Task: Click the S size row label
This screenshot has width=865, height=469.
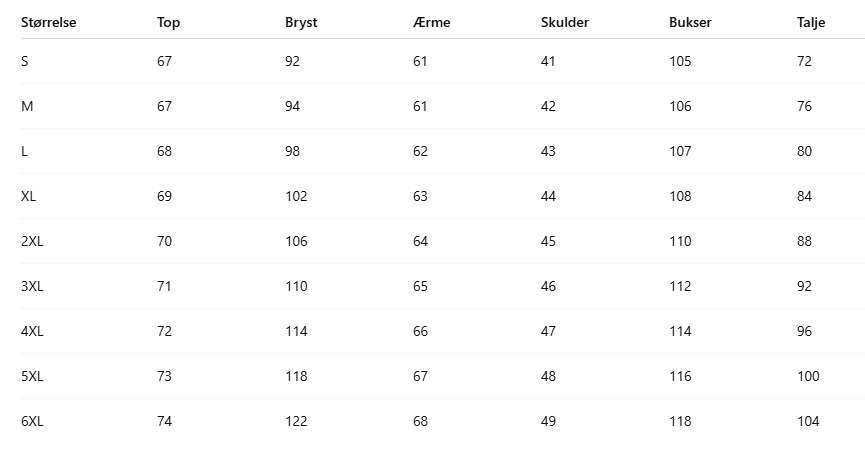Action: (25, 61)
